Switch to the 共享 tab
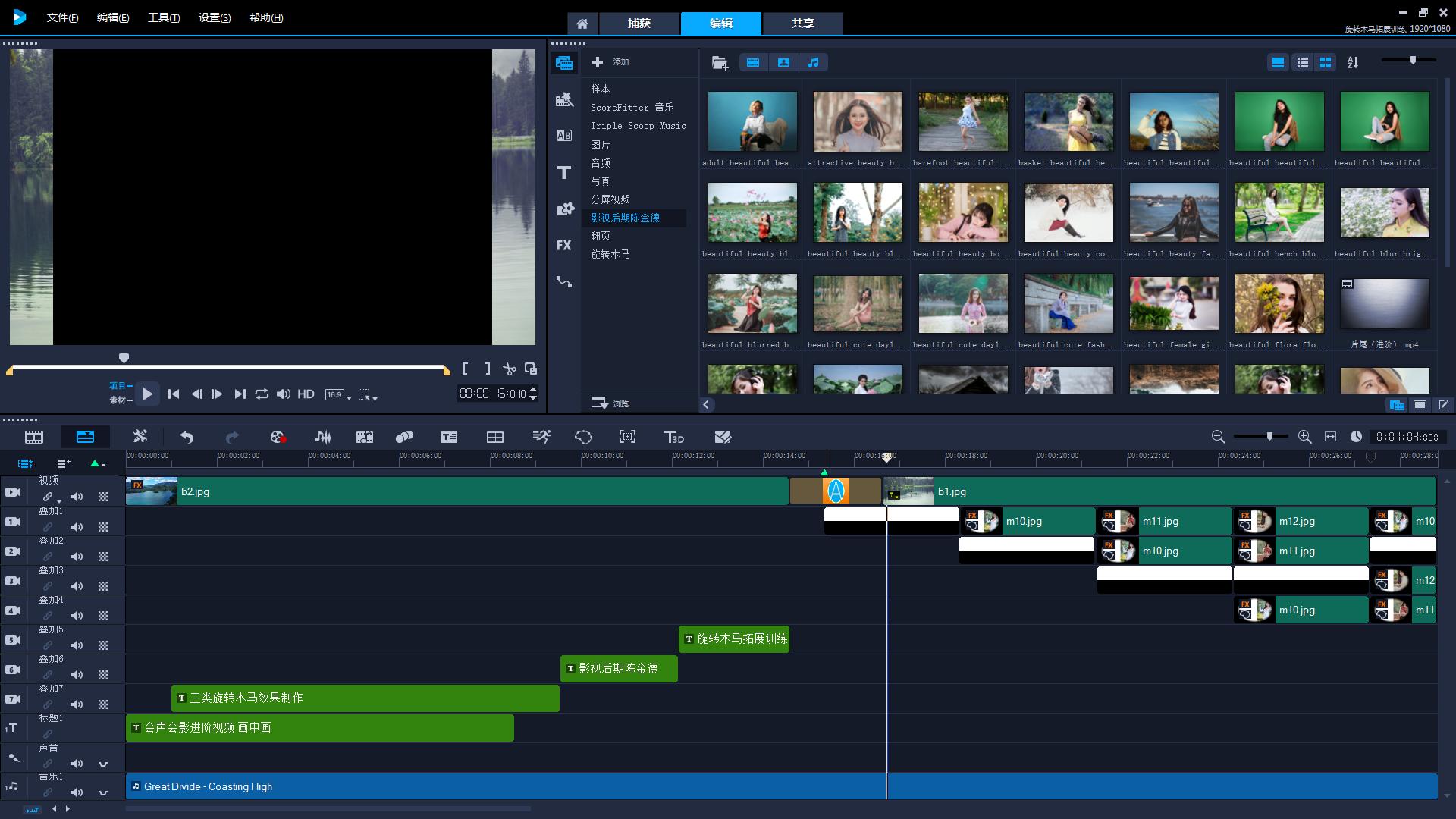The height and width of the screenshot is (819, 1456). coord(802,24)
